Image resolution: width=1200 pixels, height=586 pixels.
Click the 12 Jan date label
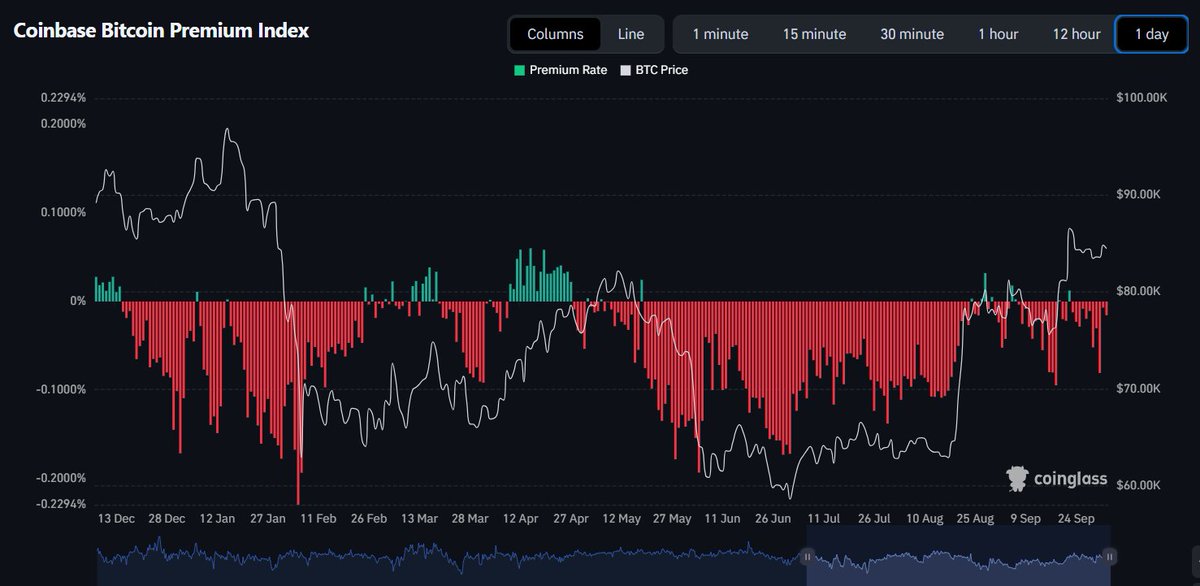click(218, 519)
